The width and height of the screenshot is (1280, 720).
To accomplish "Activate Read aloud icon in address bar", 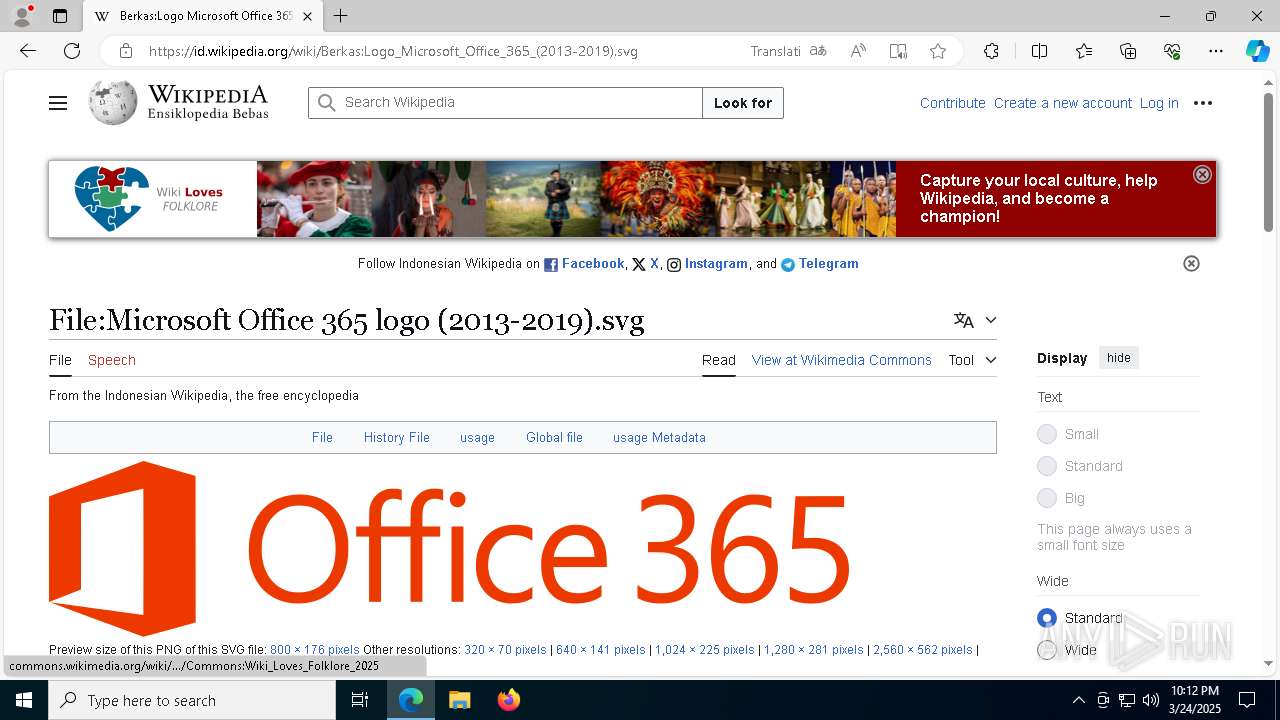I will [858, 51].
